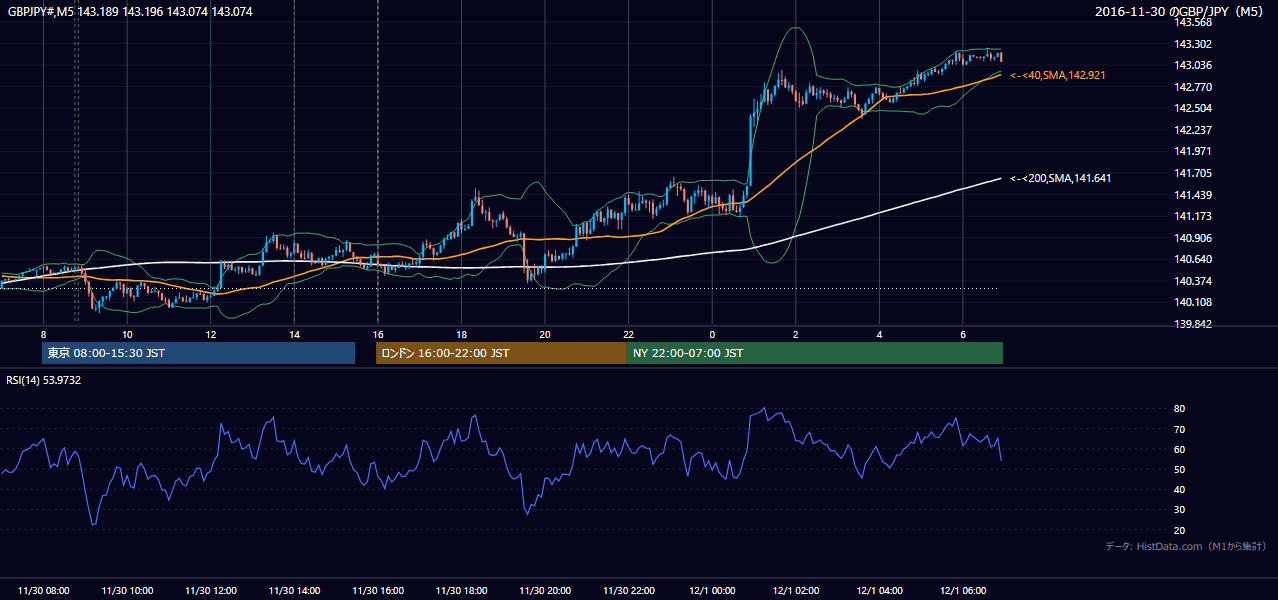Screen dimensions: 1278x600
Task: Click the RSI 50 level label
Action: [1180, 469]
